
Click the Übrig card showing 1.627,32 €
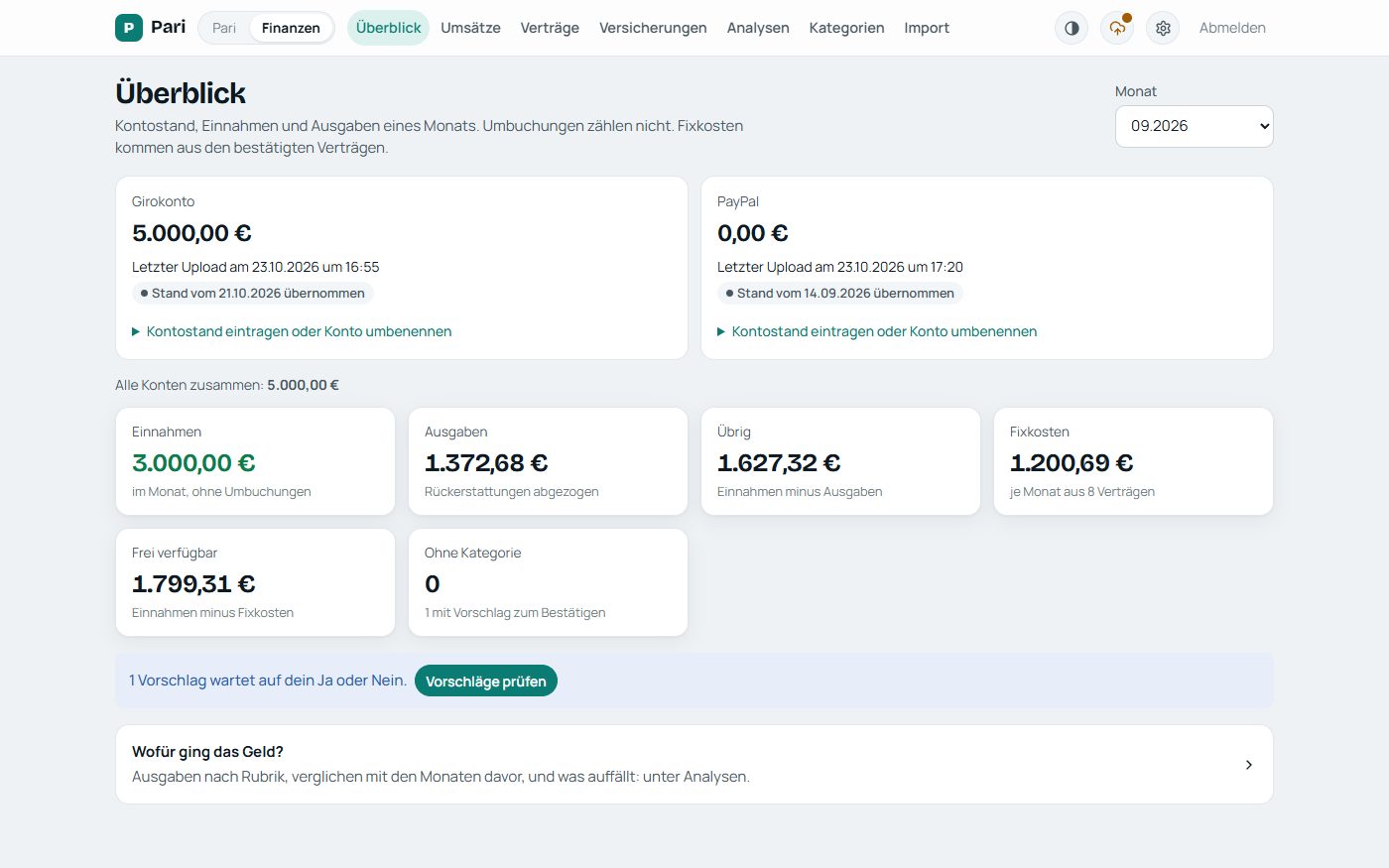tap(840, 461)
